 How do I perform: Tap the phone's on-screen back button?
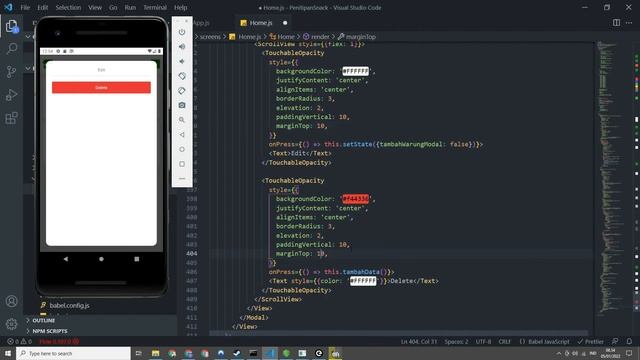[66, 259]
